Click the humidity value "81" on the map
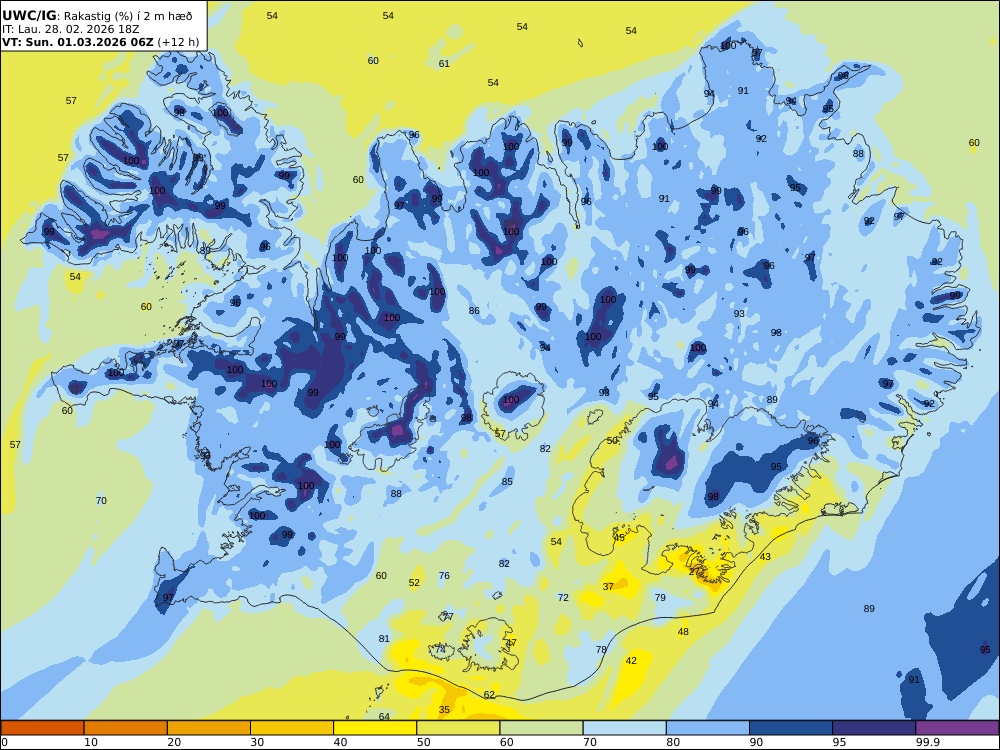 383,638
